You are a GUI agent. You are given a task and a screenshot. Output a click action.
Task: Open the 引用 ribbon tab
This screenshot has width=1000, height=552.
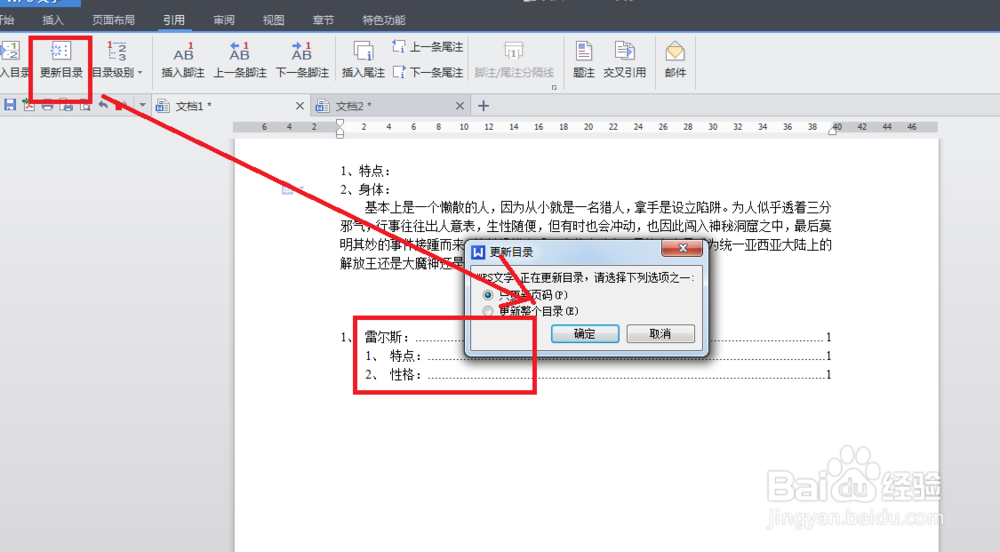click(173, 20)
